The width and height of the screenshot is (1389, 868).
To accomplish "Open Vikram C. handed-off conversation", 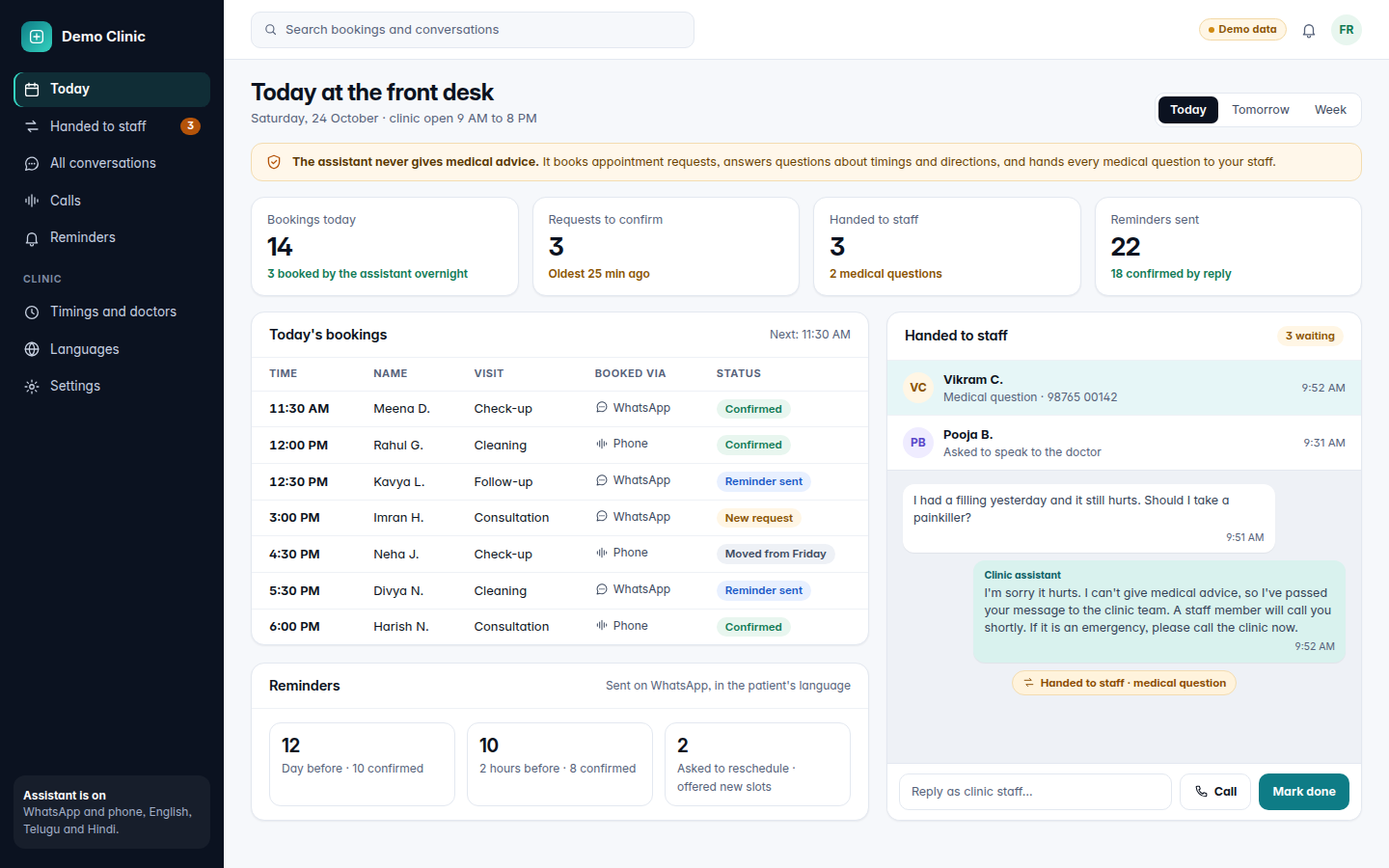I will point(1124,388).
